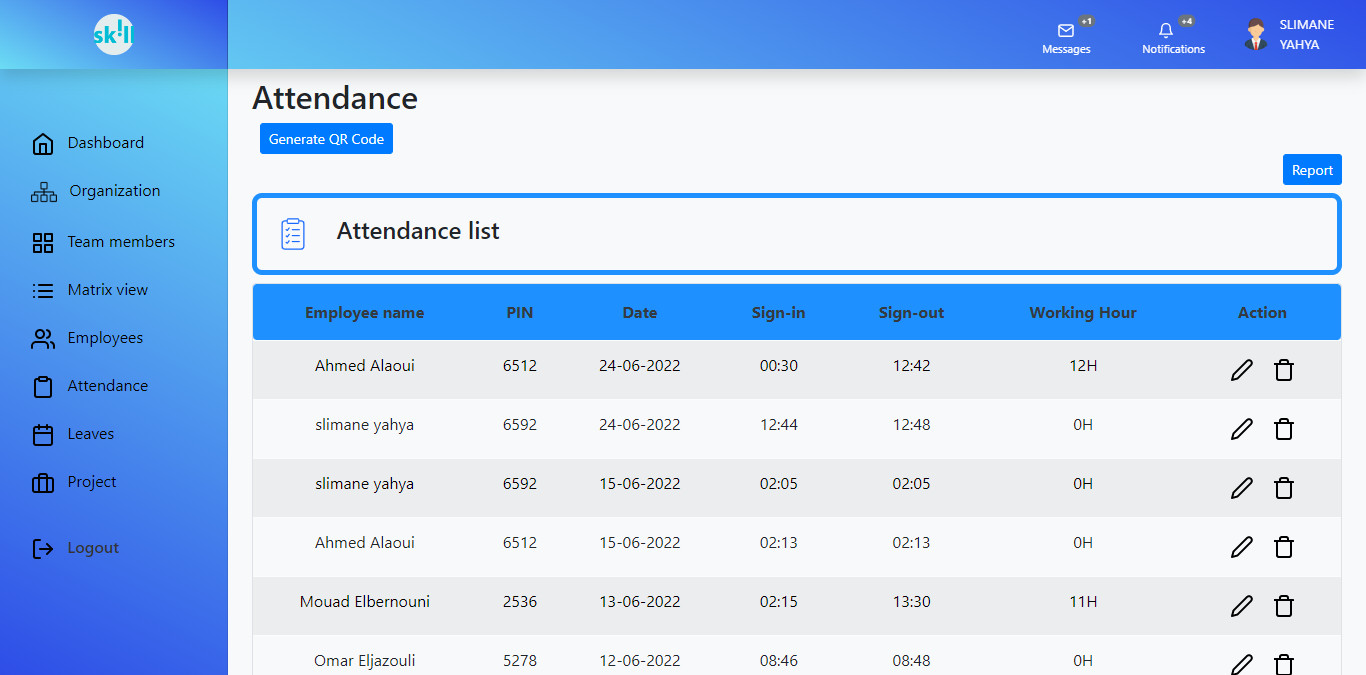Click the Skill logo in the sidebar
Screen dimensions: 1366x675
113,35
